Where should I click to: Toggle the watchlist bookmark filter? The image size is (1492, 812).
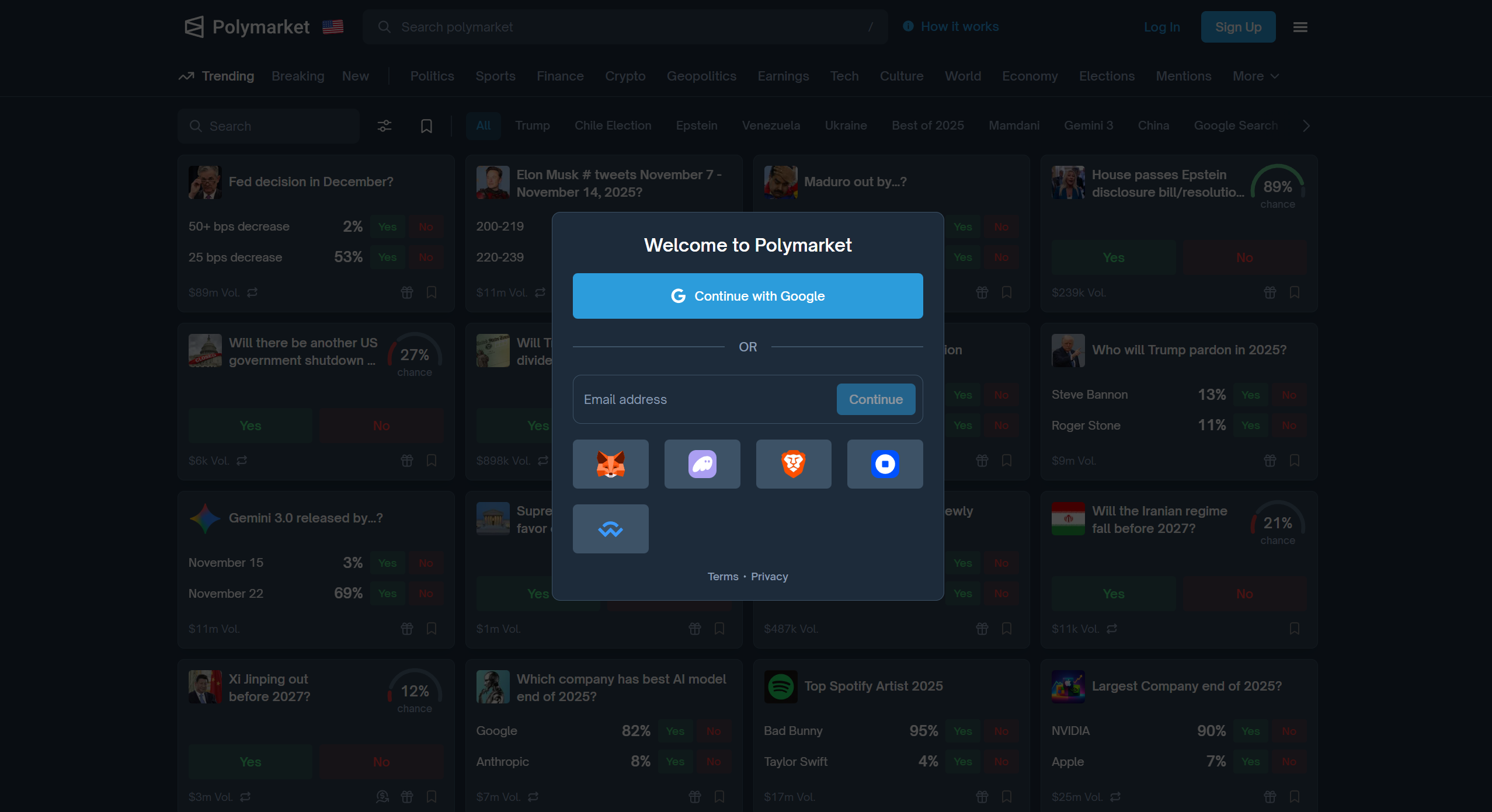click(x=426, y=126)
